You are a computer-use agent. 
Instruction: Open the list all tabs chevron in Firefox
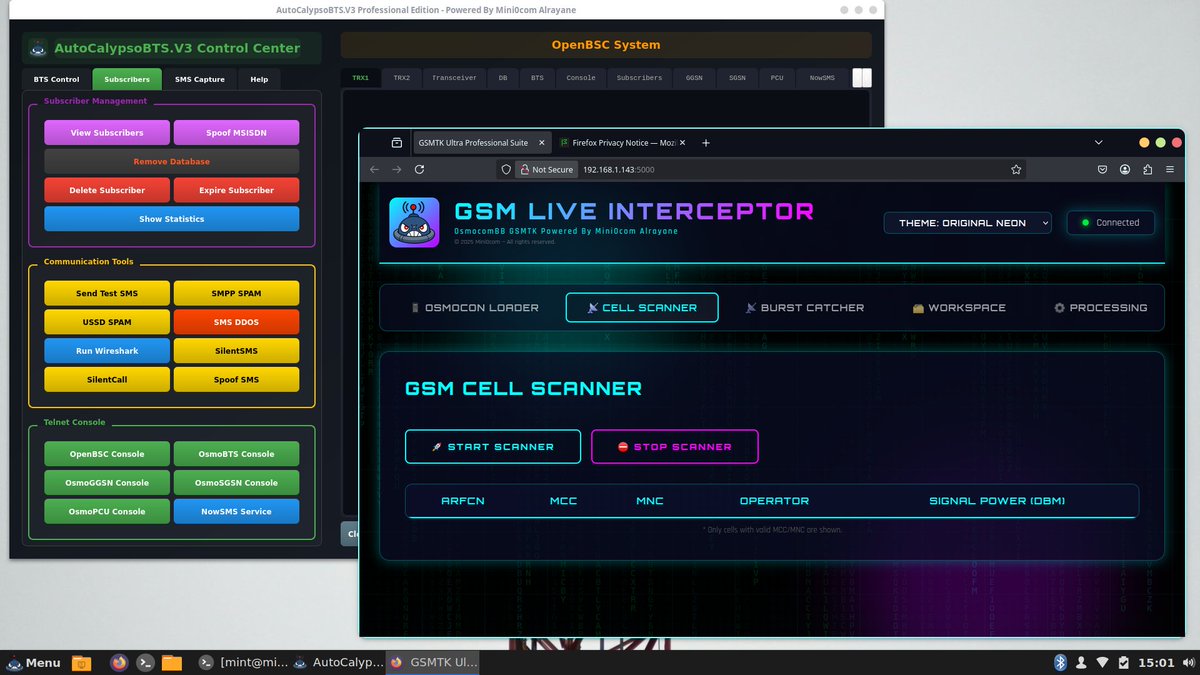coord(1099,143)
